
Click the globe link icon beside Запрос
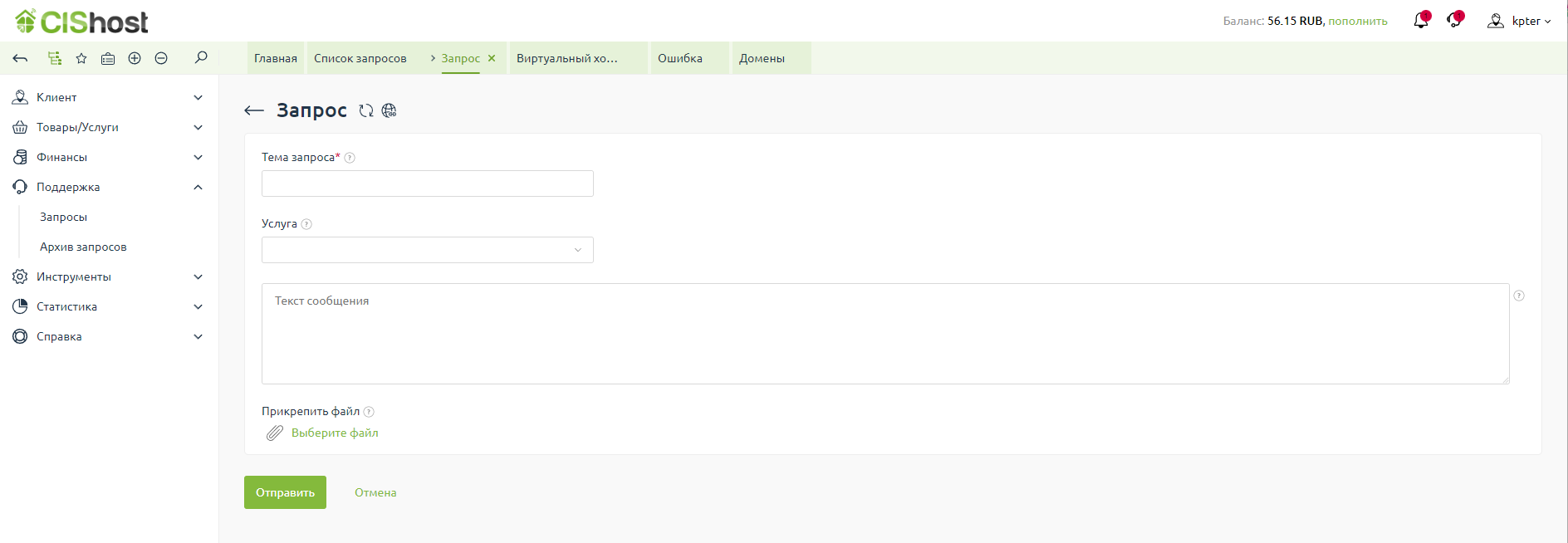pyautogui.click(x=389, y=110)
